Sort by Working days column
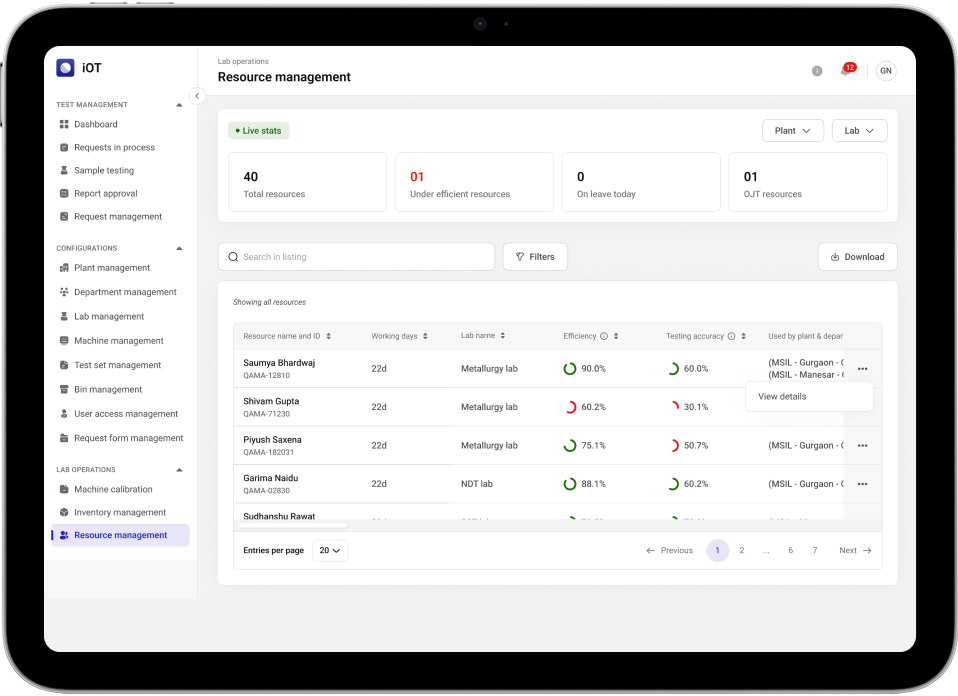Viewport: 958px width, 696px height. pos(425,336)
